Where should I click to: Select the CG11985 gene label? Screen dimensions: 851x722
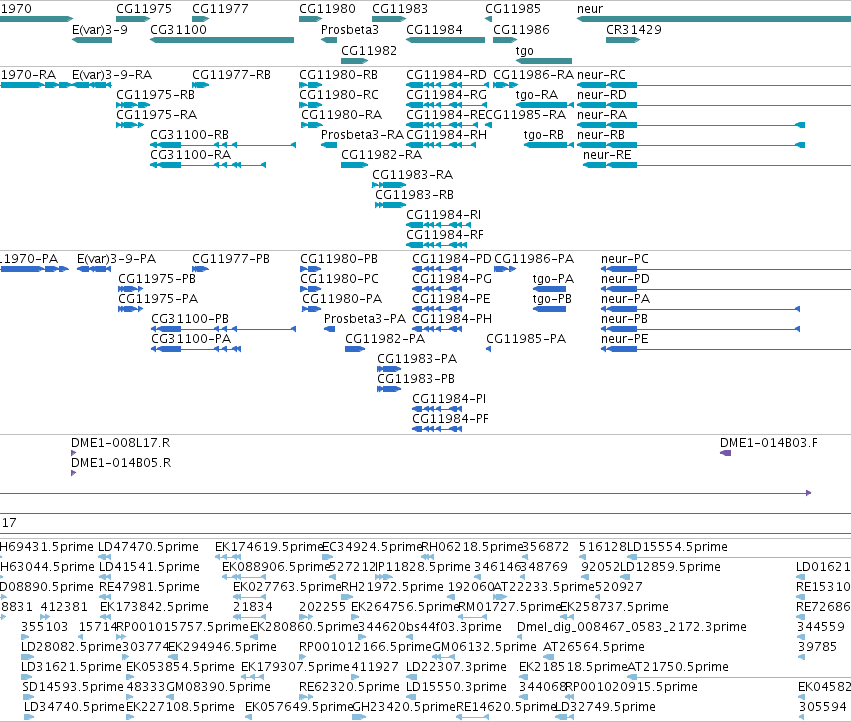[513, 9]
